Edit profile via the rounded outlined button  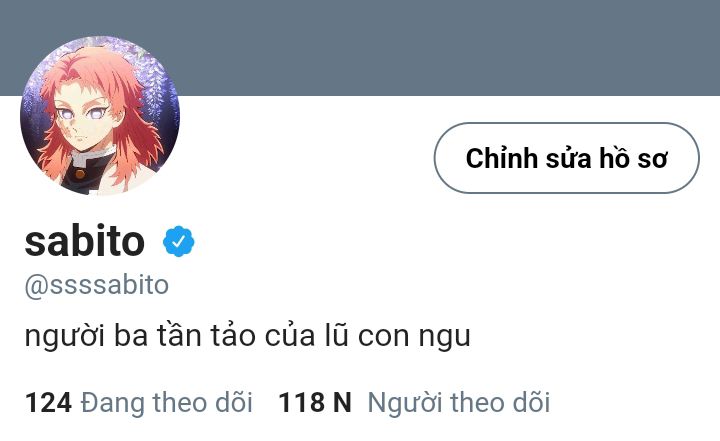567,158
